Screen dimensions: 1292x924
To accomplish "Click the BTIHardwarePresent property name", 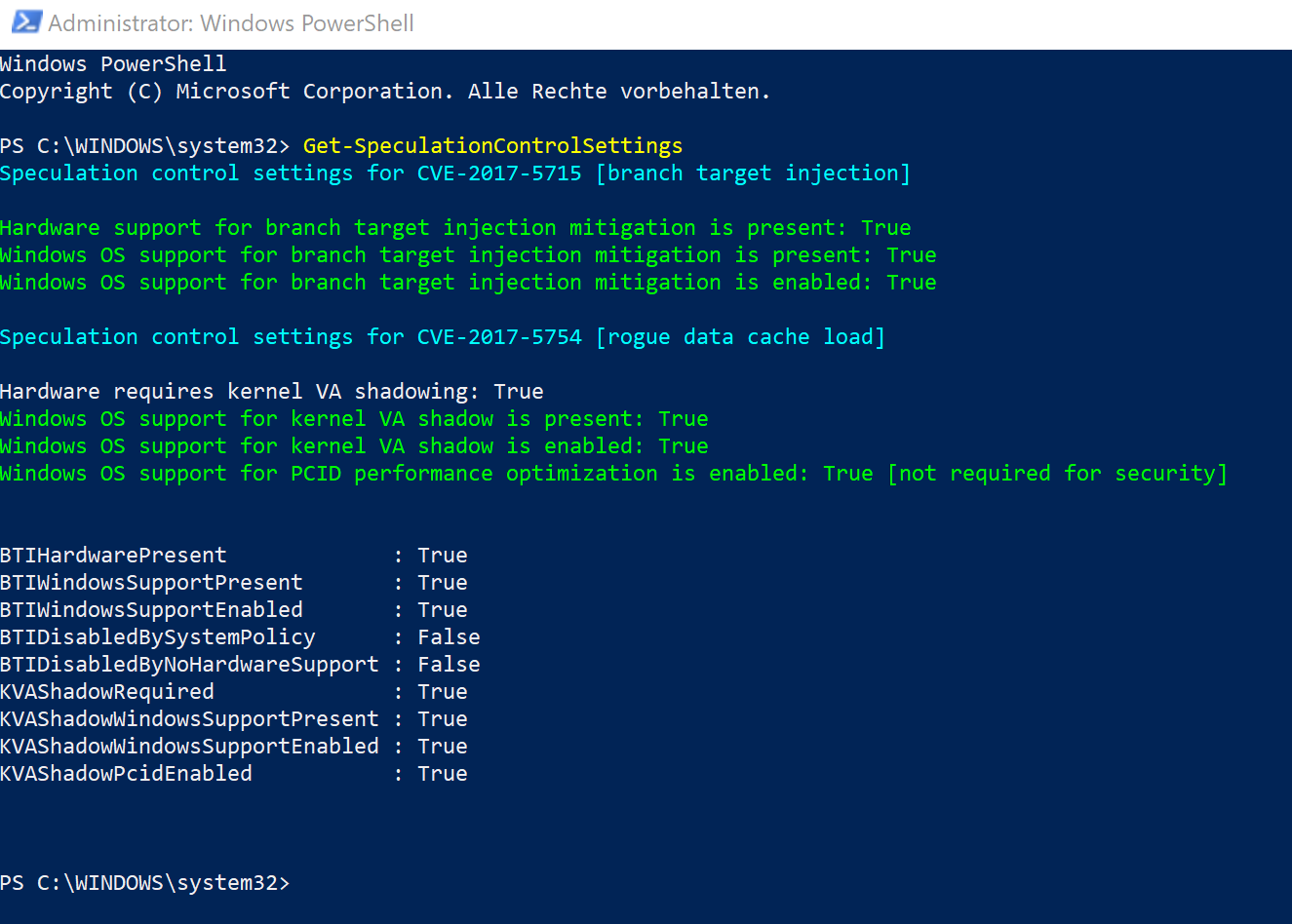I will [113, 556].
